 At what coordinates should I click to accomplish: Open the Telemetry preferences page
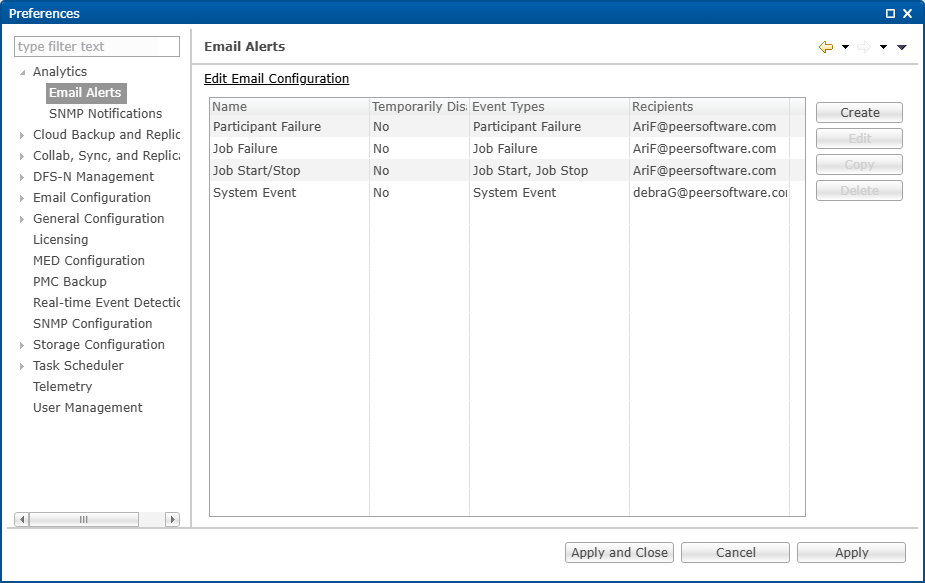pos(63,387)
